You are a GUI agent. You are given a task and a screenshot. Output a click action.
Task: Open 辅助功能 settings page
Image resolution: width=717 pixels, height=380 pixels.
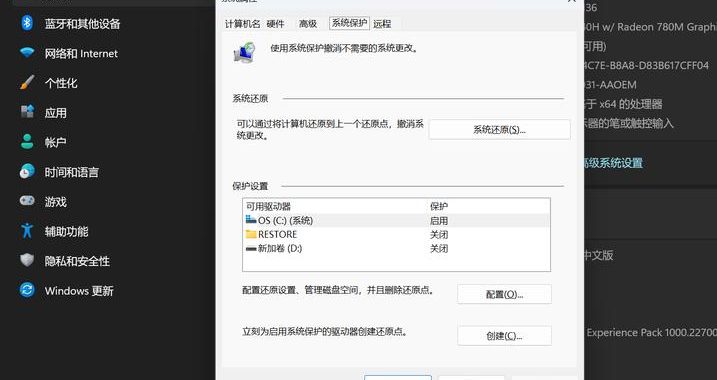[66, 231]
